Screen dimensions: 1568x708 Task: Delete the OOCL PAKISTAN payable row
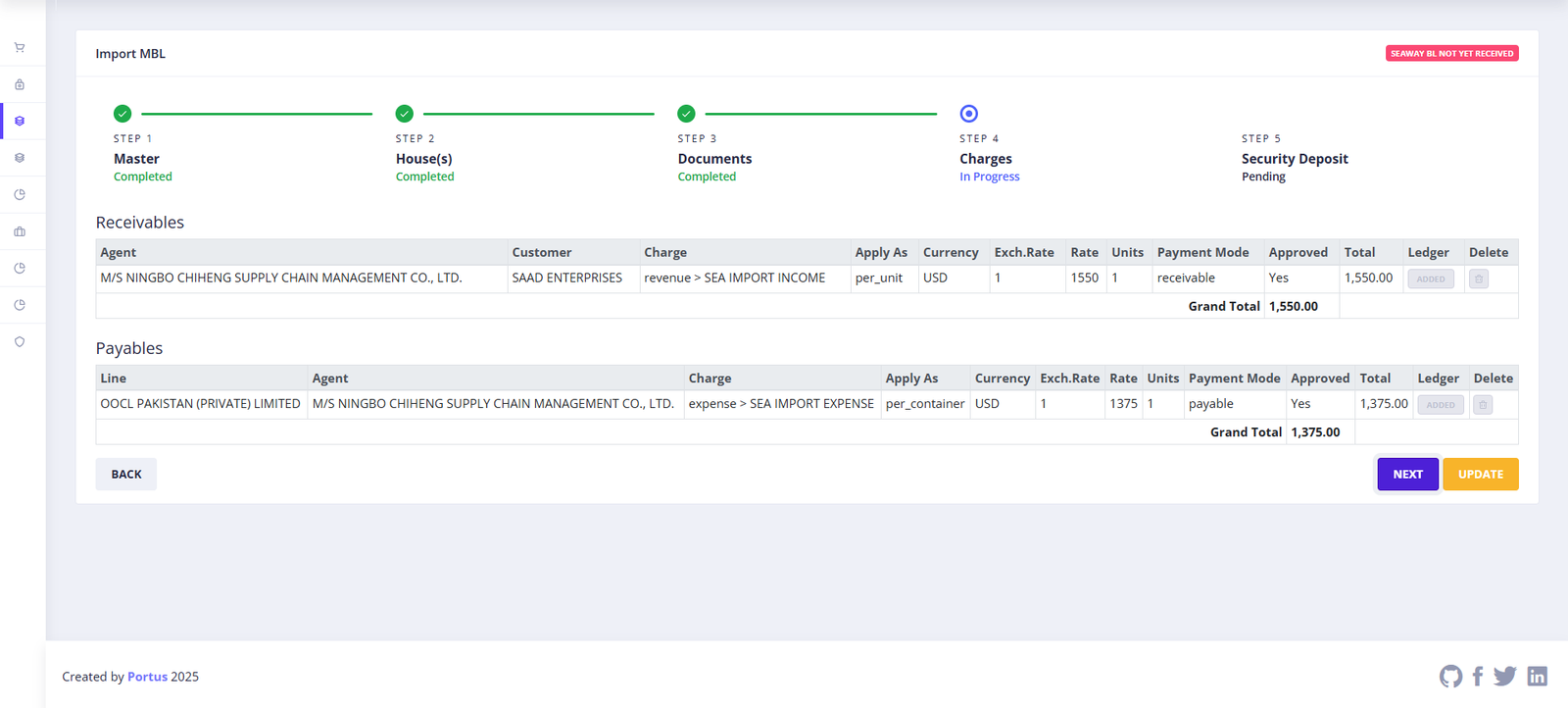(x=1483, y=405)
